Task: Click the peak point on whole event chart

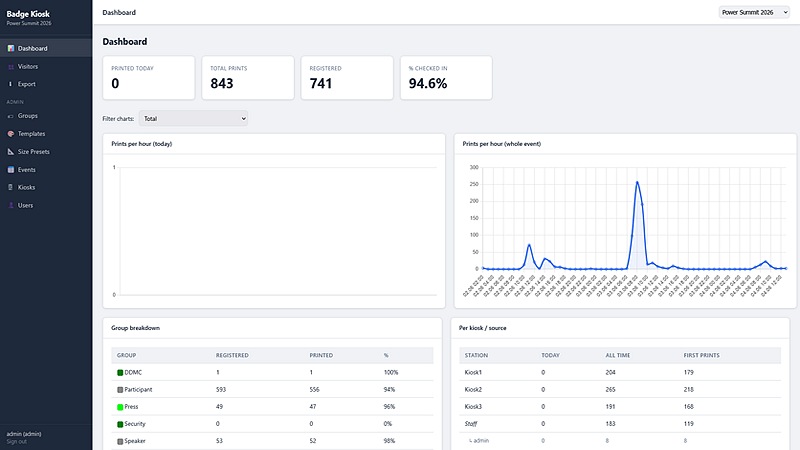Action: tap(637, 182)
